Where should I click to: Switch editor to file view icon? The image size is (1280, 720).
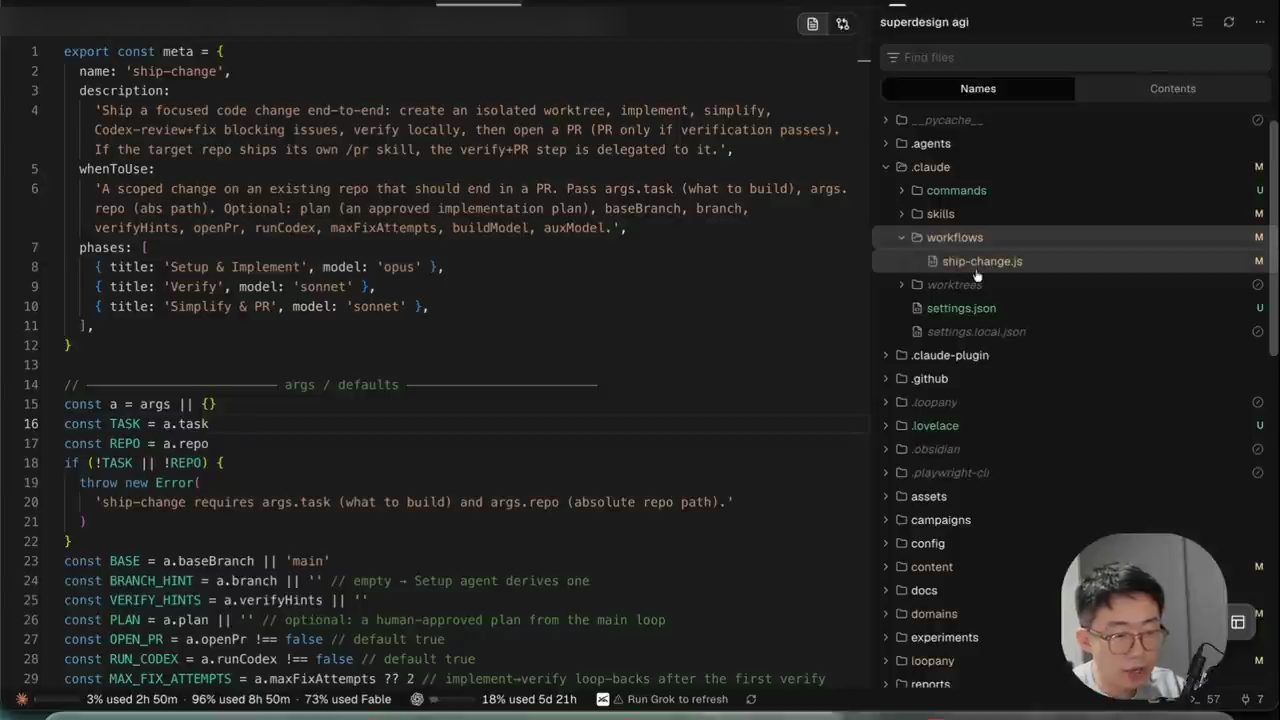click(813, 24)
